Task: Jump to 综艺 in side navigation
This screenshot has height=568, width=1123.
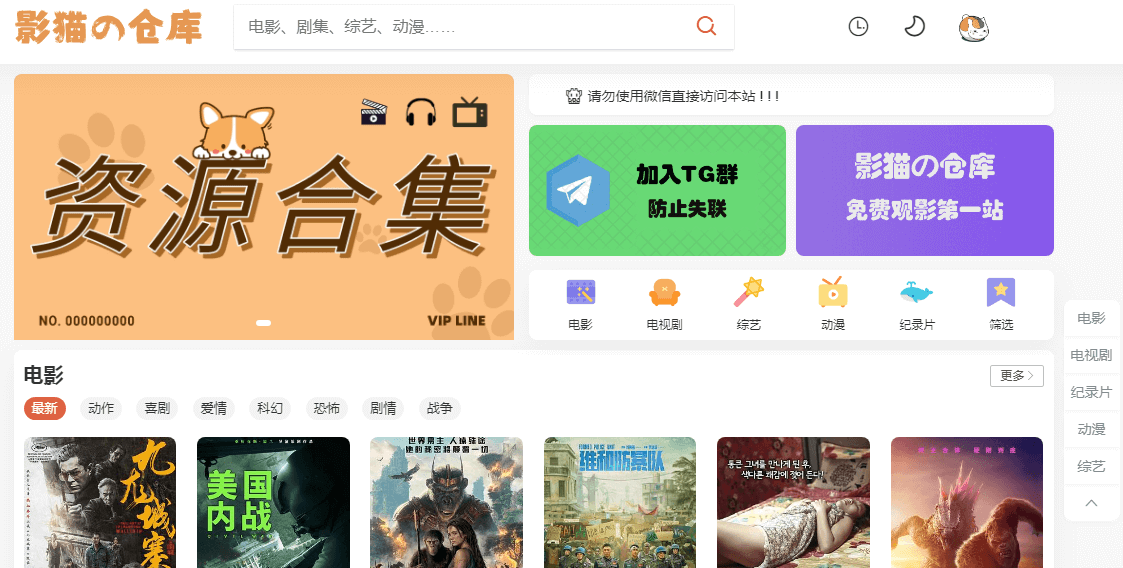Action: click(1091, 467)
